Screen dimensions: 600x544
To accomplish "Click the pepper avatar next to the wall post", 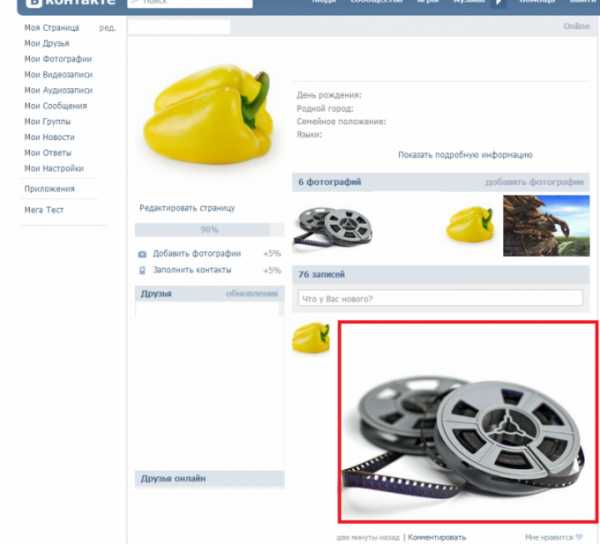I will click(x=311, y=337).
